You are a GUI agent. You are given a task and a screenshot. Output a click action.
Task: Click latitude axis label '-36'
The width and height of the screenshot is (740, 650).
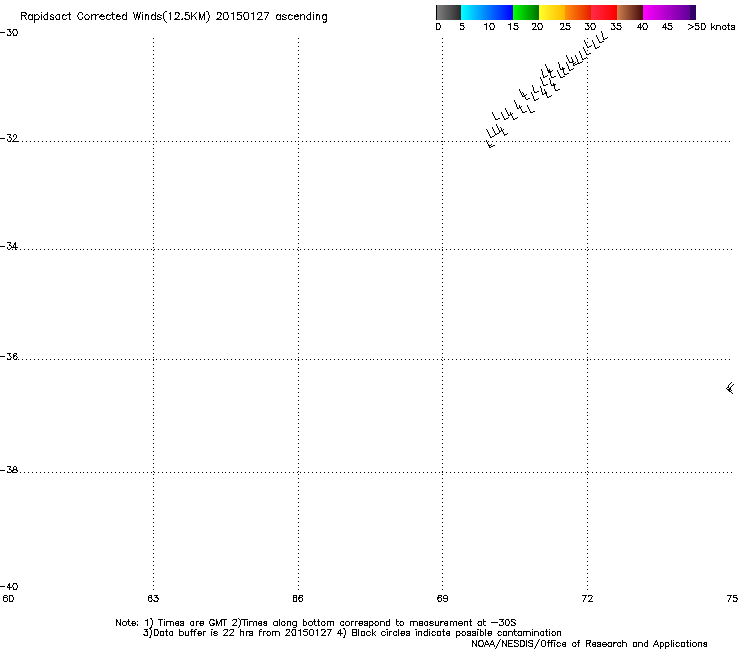coord(9,356)
